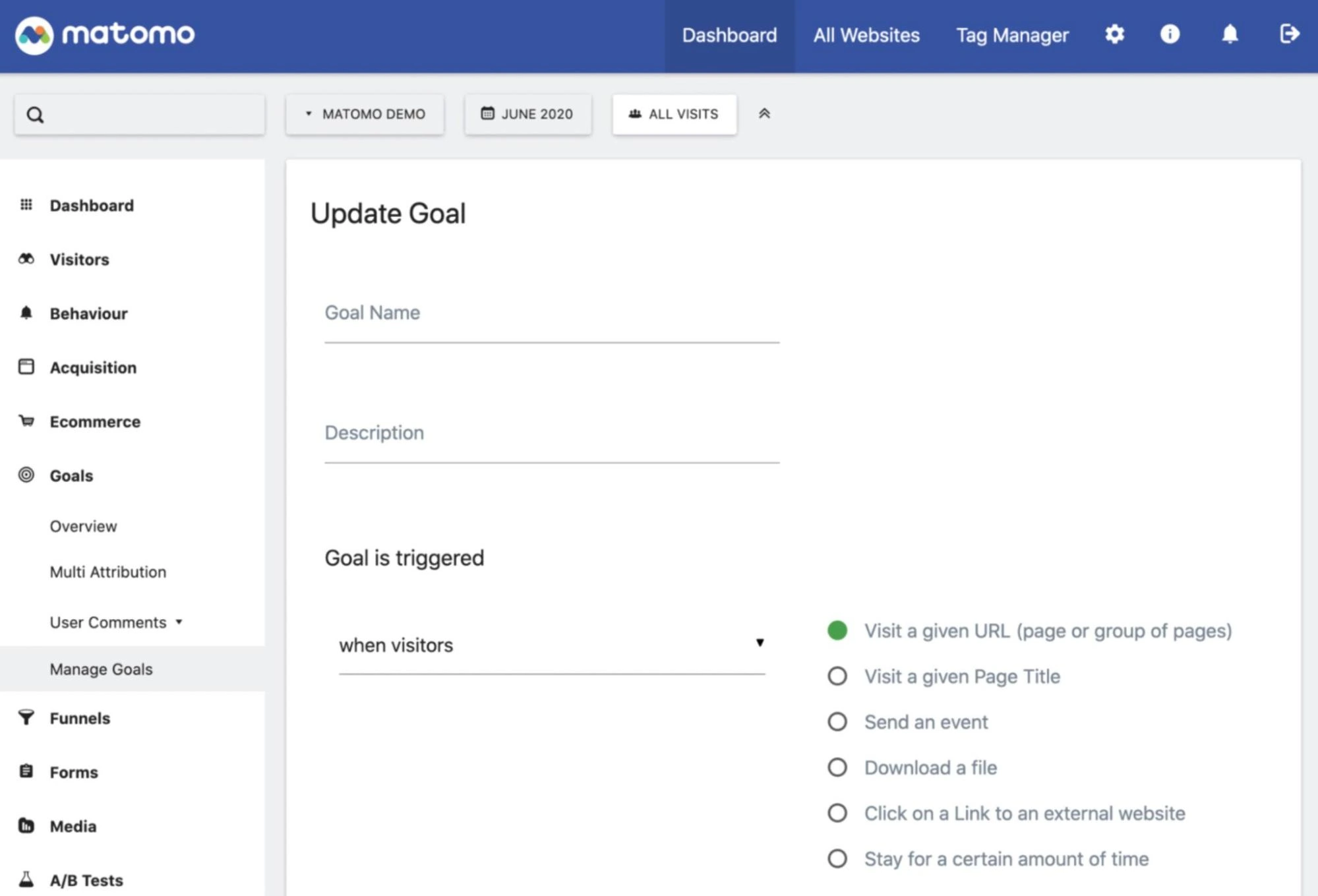Go to Multi Attribution page
The height and width of the screenshot is (896, 1318).
(107, 572)
